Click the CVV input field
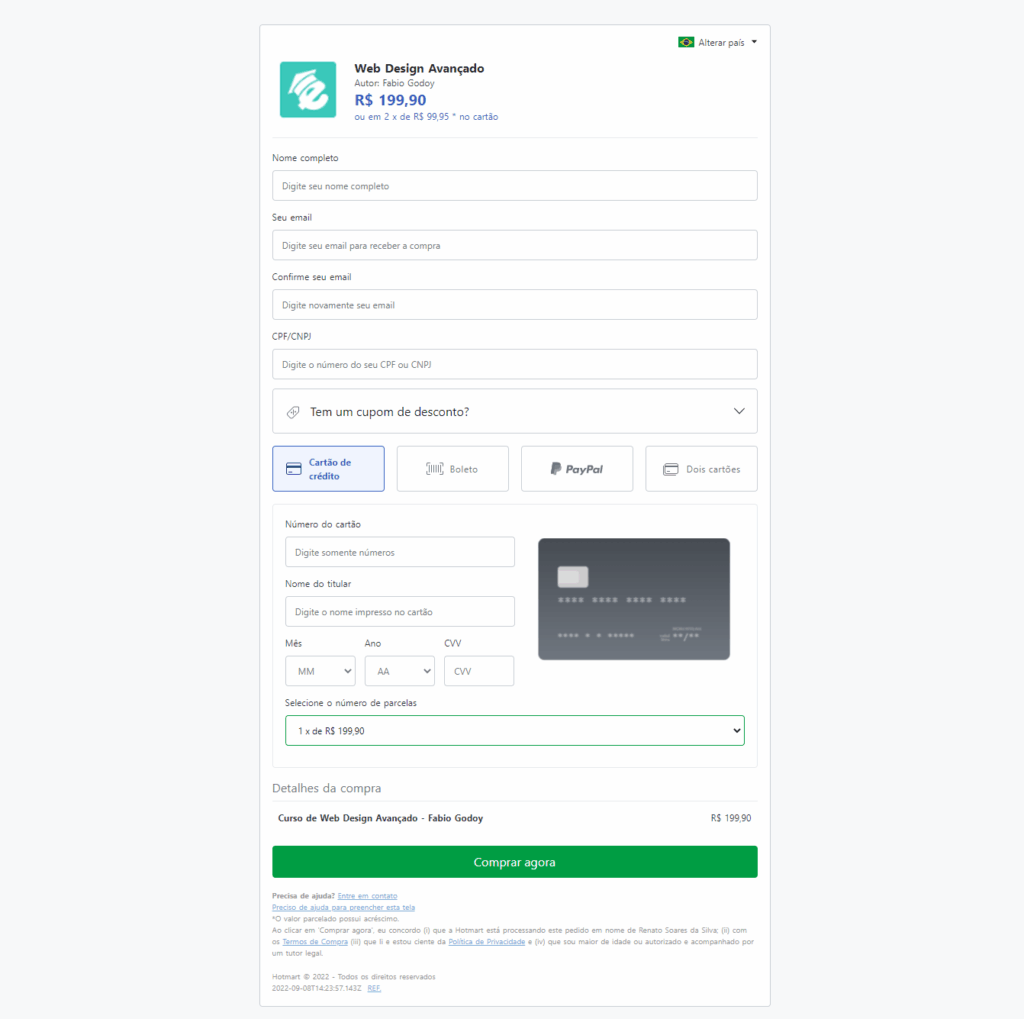1024x1019 pixels. [x=479, y=671]
